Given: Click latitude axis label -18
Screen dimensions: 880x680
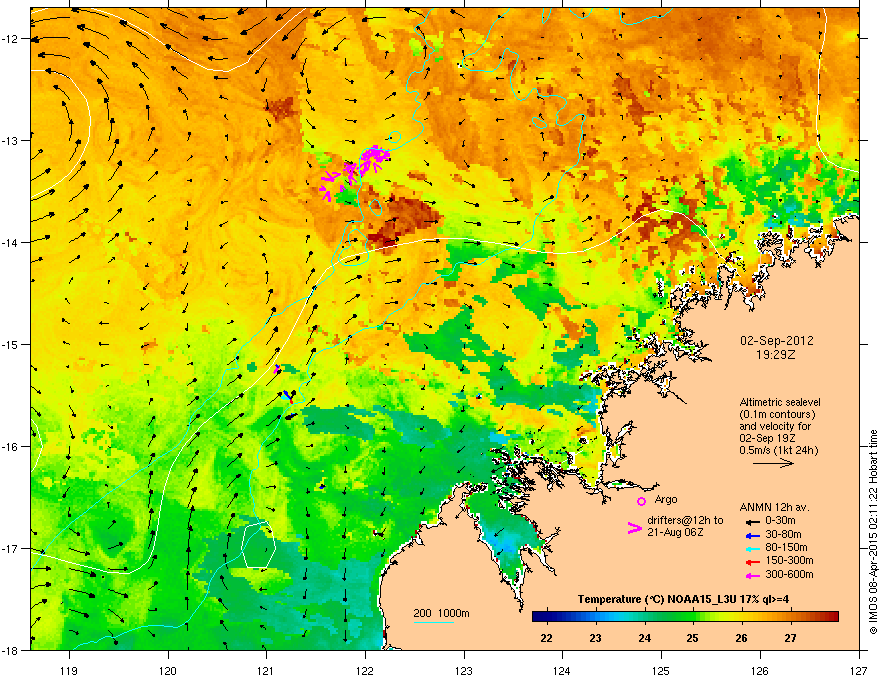Looking at the screenshot, I should pos(11,650).
